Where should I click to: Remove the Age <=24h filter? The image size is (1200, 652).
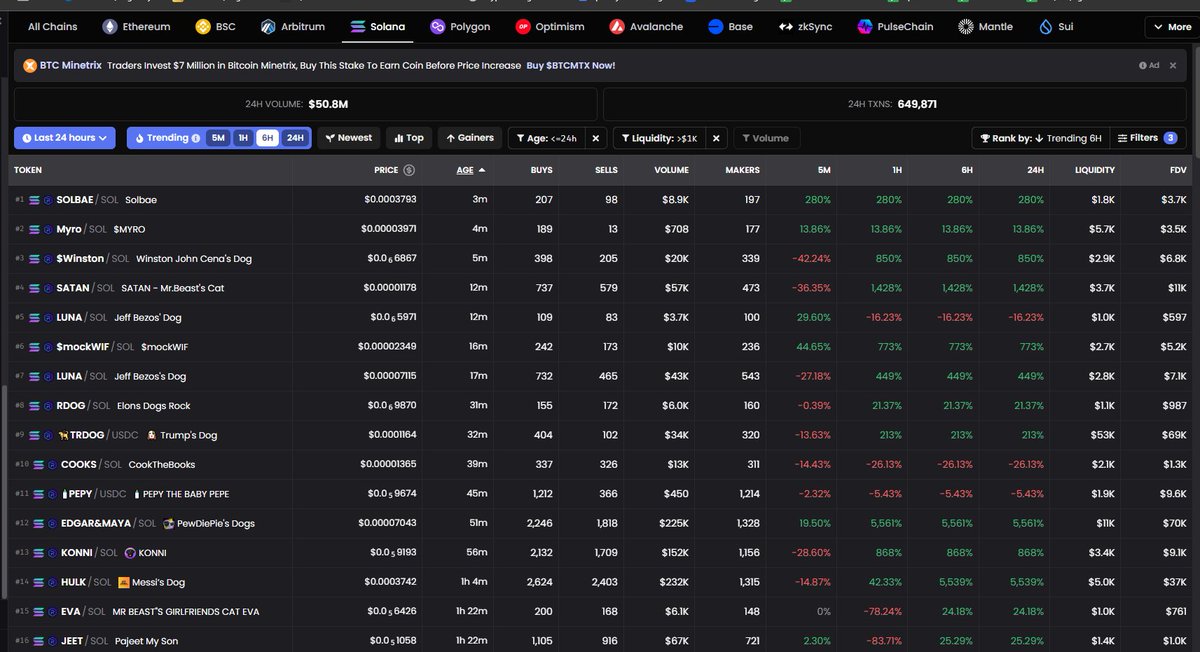point(595,138)
